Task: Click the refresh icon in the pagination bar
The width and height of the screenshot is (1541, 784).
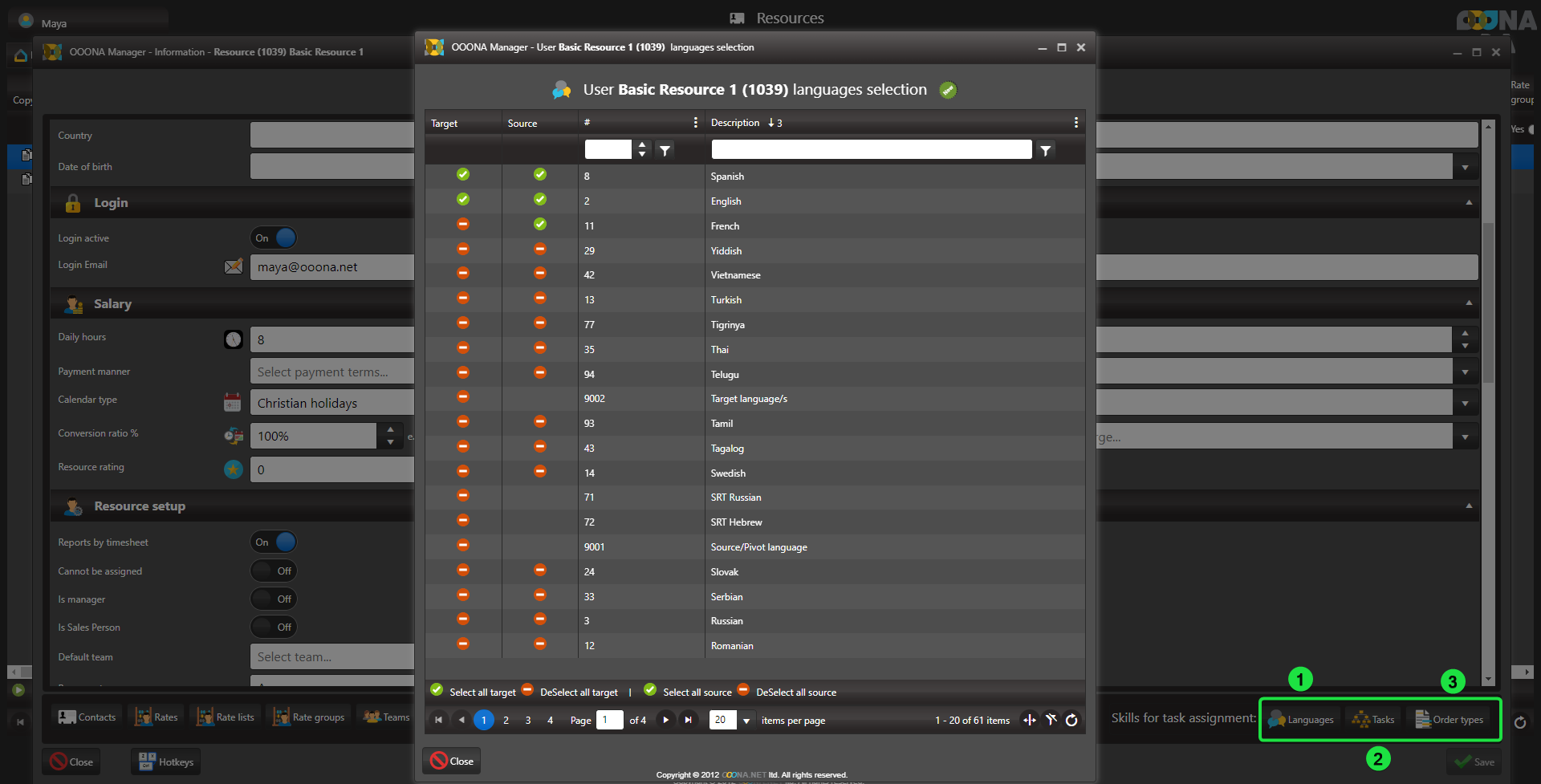Action: point(1071,720)
